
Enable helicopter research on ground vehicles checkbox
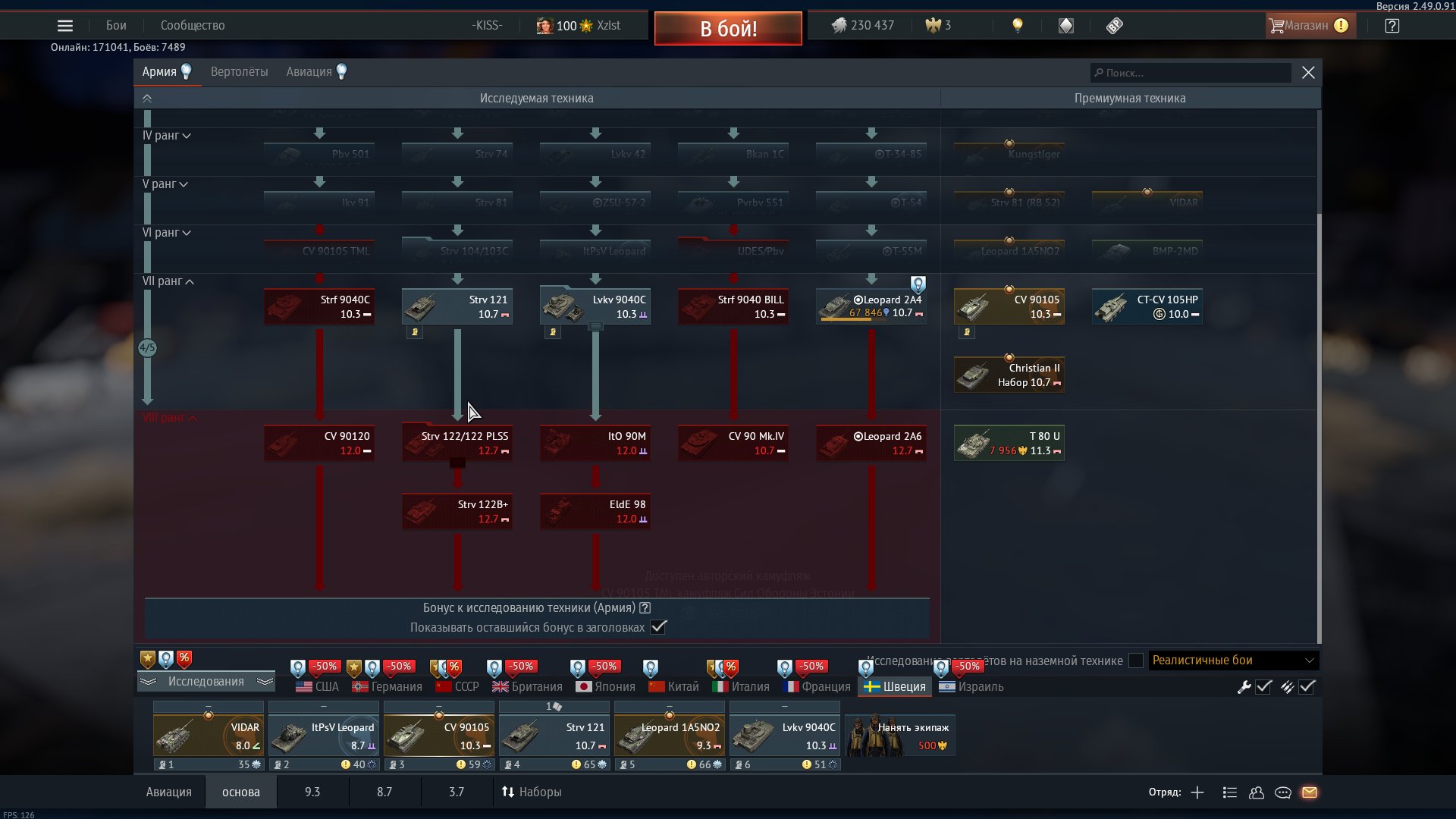[1136, 661]
